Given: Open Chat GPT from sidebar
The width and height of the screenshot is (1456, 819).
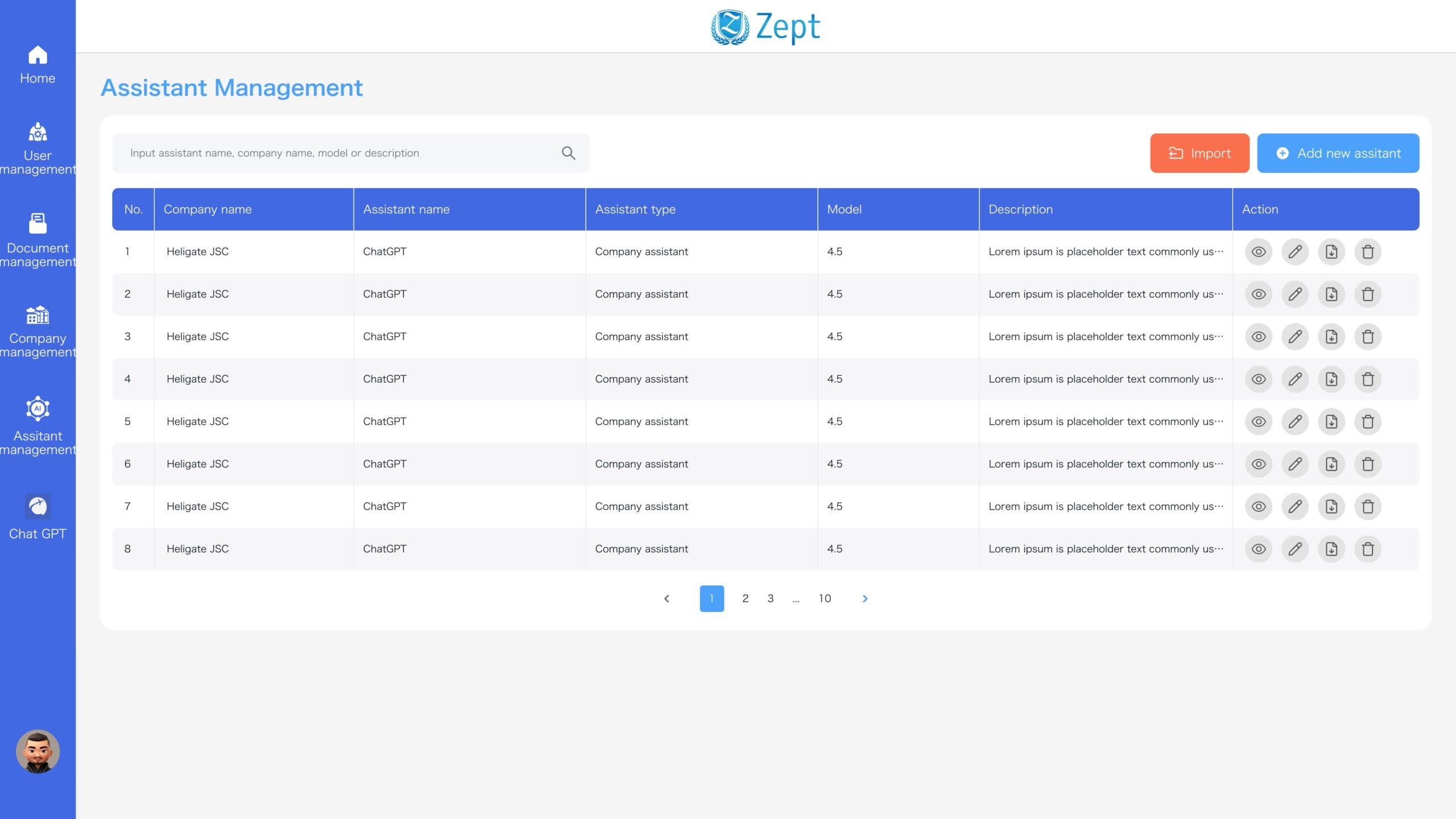Looking at the screenshot, I should tap(38, 516).
